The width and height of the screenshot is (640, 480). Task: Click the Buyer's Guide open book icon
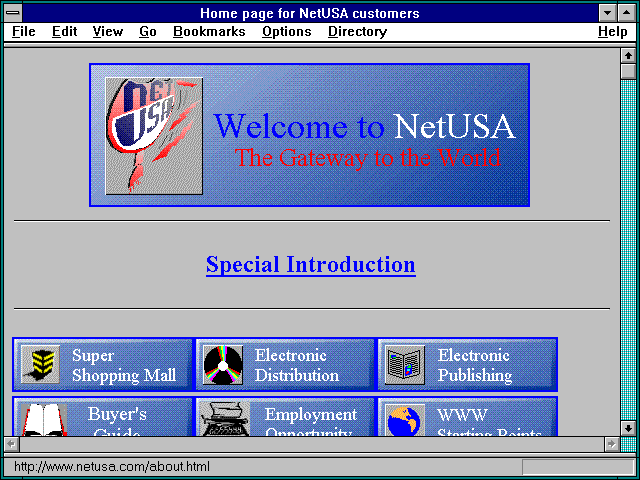click(x=44, y=420)
